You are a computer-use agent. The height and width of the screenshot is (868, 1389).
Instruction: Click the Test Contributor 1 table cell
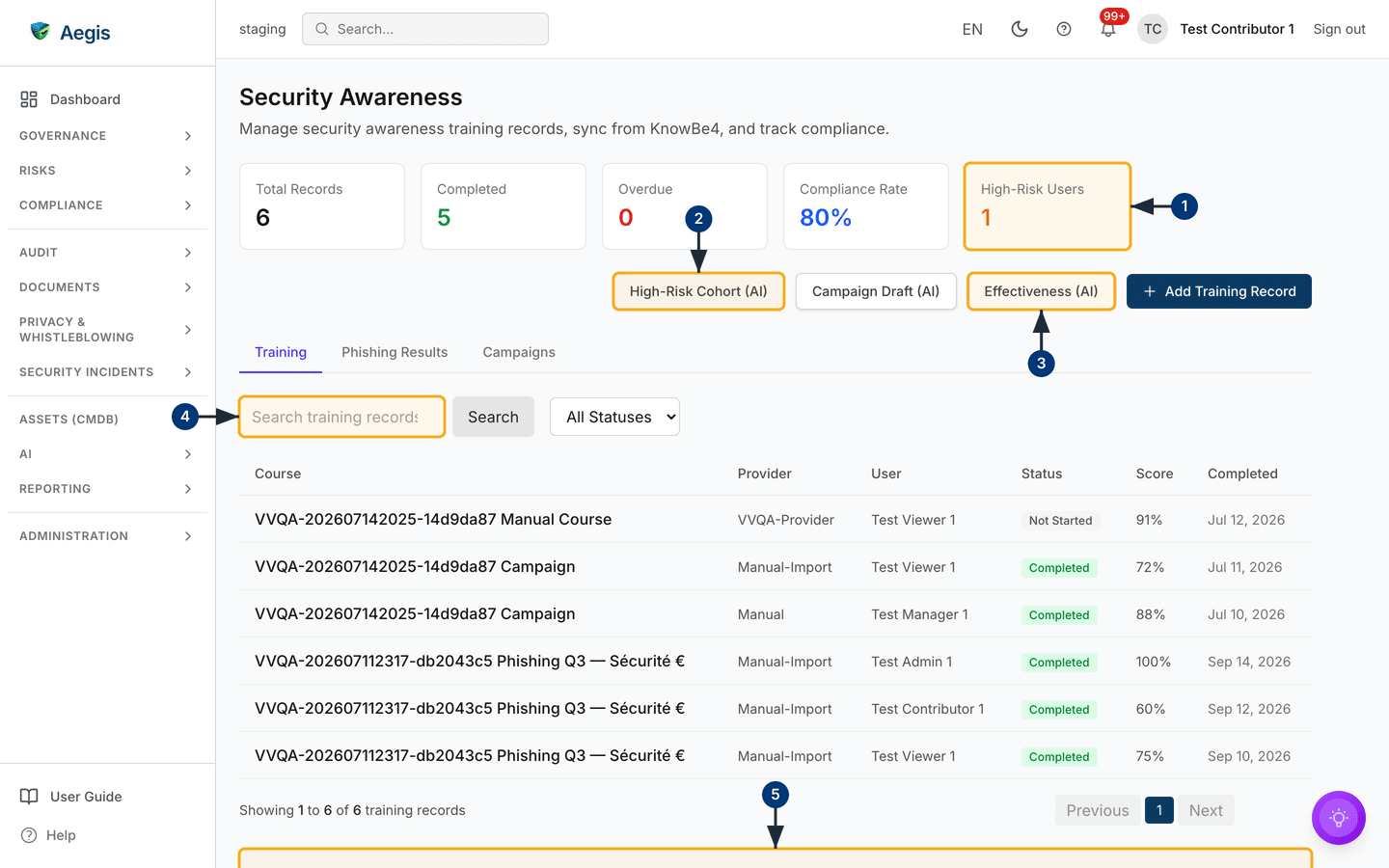point(928,709)
